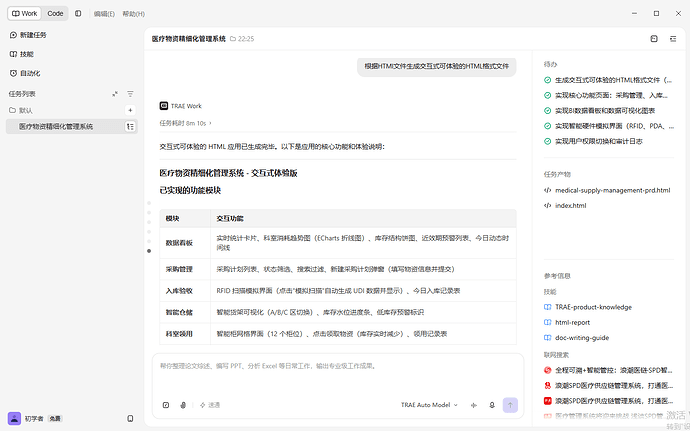Switch to the Code tab
690x431 pixels.
[x=55, y=14]
